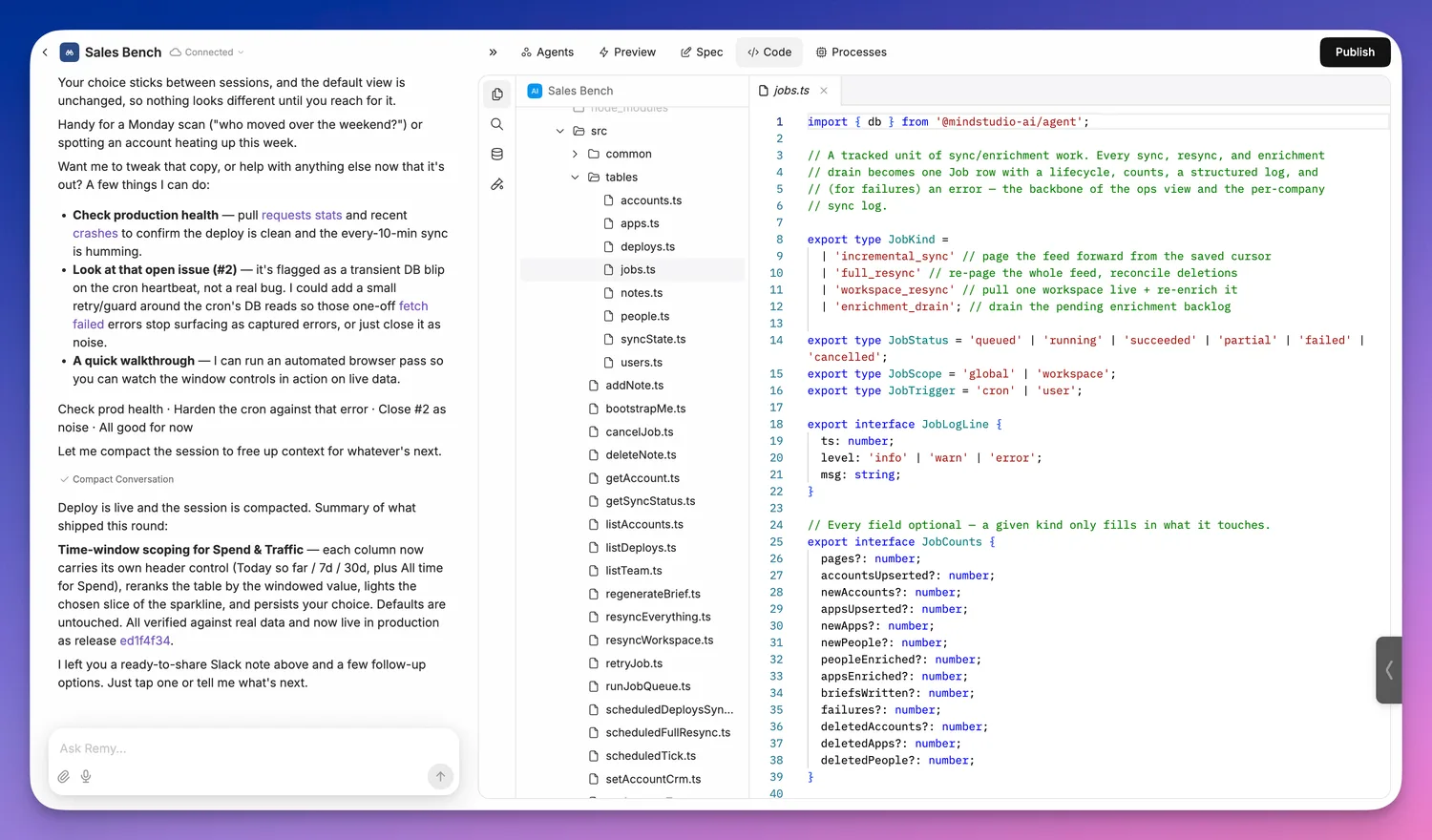Image resolution: width=1432 pixels, height=840 pixels.
Task: Place cursor on code line 14 number
Action: (x=776, y=341)
